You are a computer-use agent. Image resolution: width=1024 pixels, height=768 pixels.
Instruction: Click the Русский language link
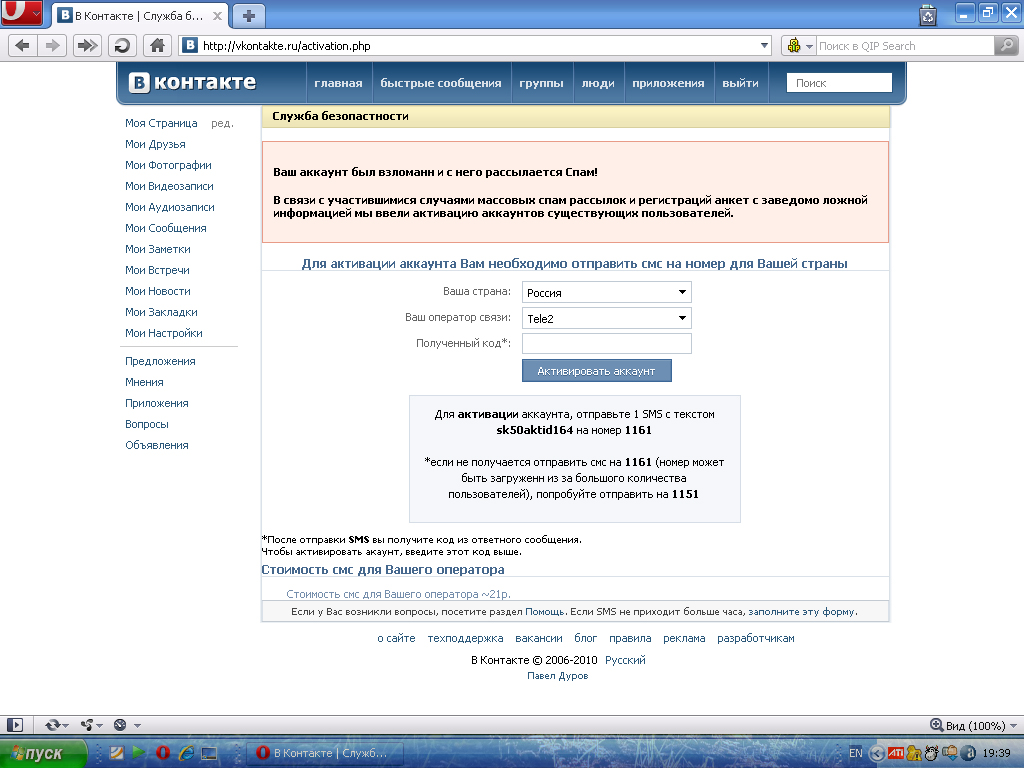click(x=625, y=660)
